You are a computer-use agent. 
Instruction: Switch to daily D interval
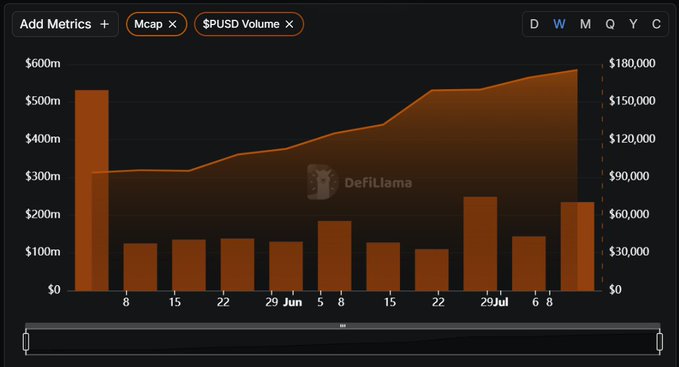(x=534, y=24)
